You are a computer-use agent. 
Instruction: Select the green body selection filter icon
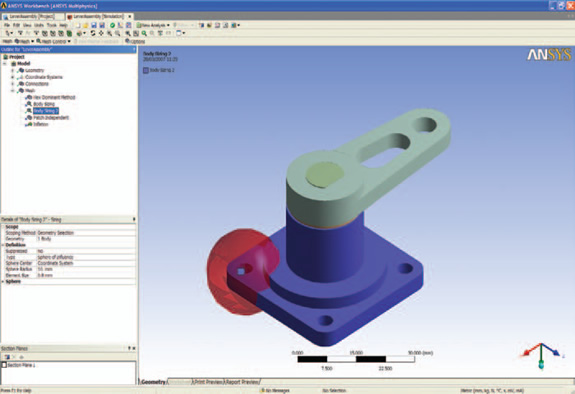coord(70,33)
